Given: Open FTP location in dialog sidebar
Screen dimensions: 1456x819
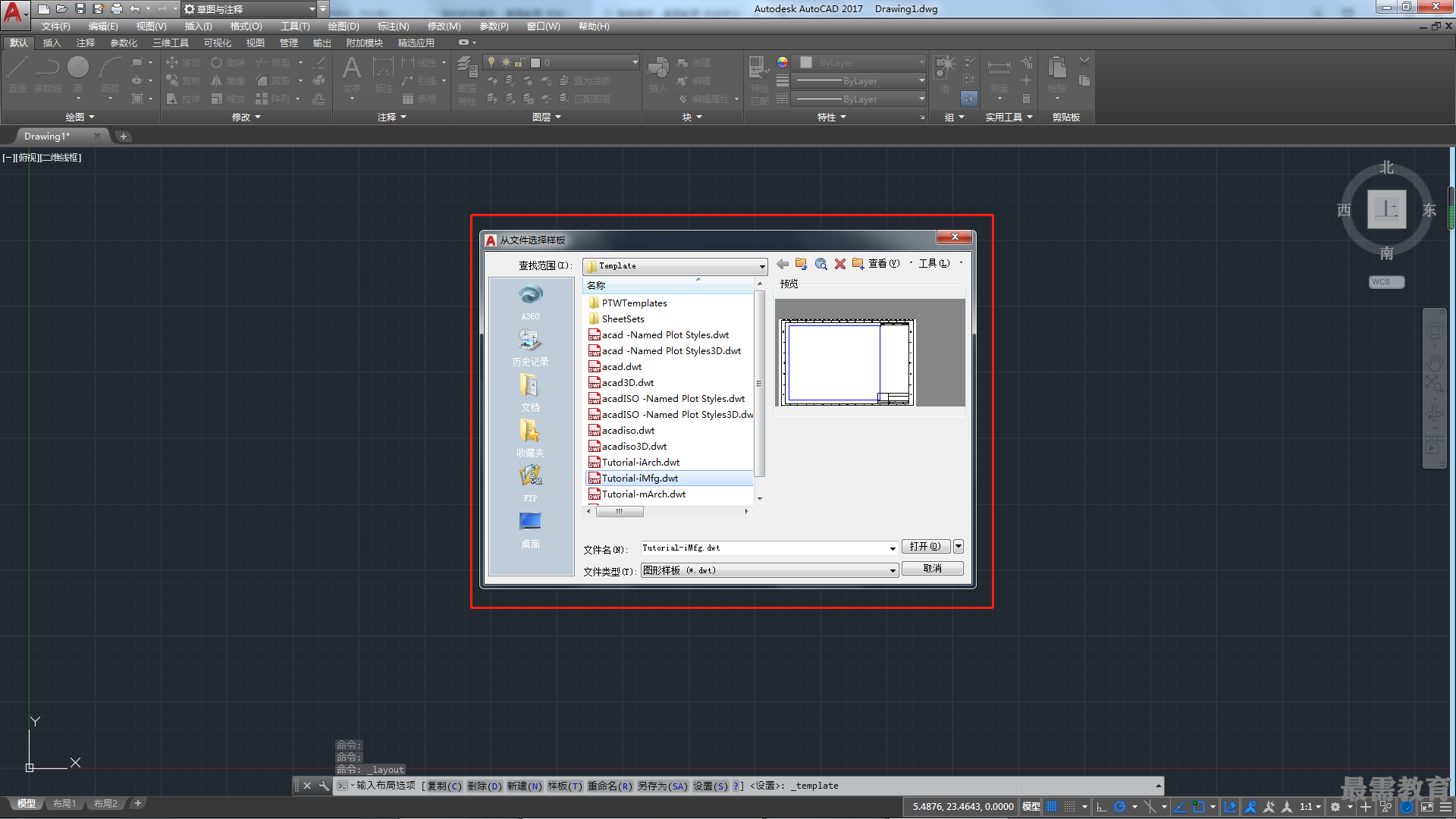Looking at the screenshot, I should pyautogui.click(x=530, y=484).
